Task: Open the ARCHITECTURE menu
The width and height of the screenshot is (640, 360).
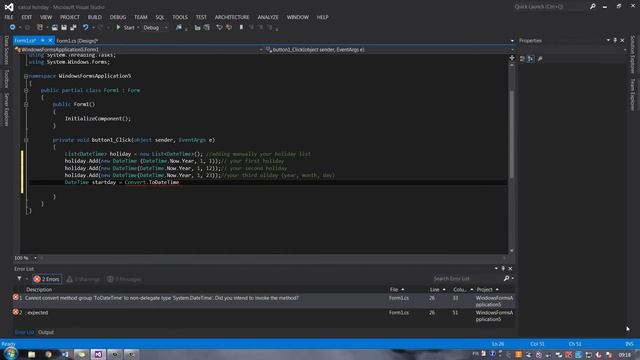Action: coord(232,17)
